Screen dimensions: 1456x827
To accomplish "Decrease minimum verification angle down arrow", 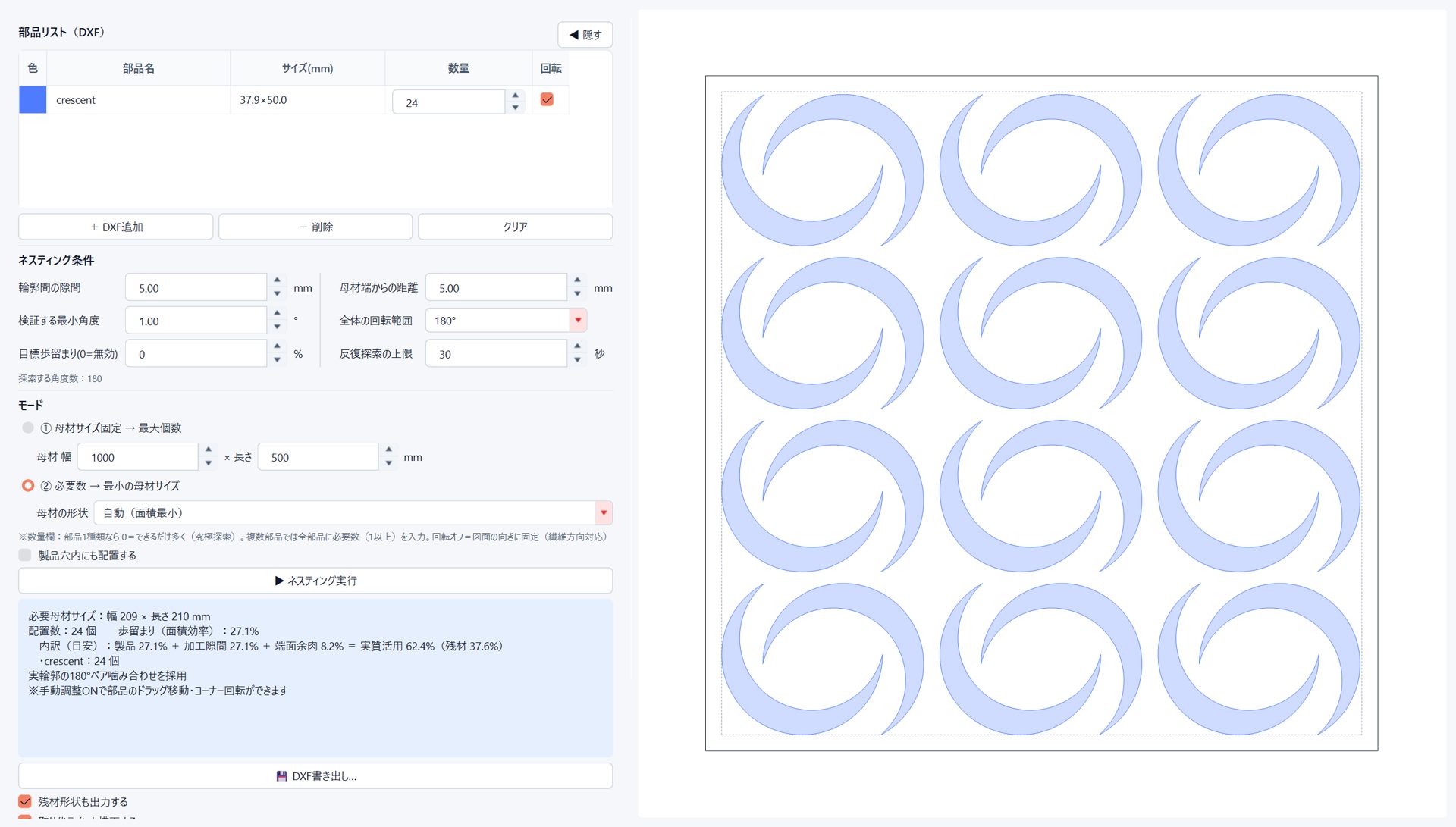I will point(277,327).
